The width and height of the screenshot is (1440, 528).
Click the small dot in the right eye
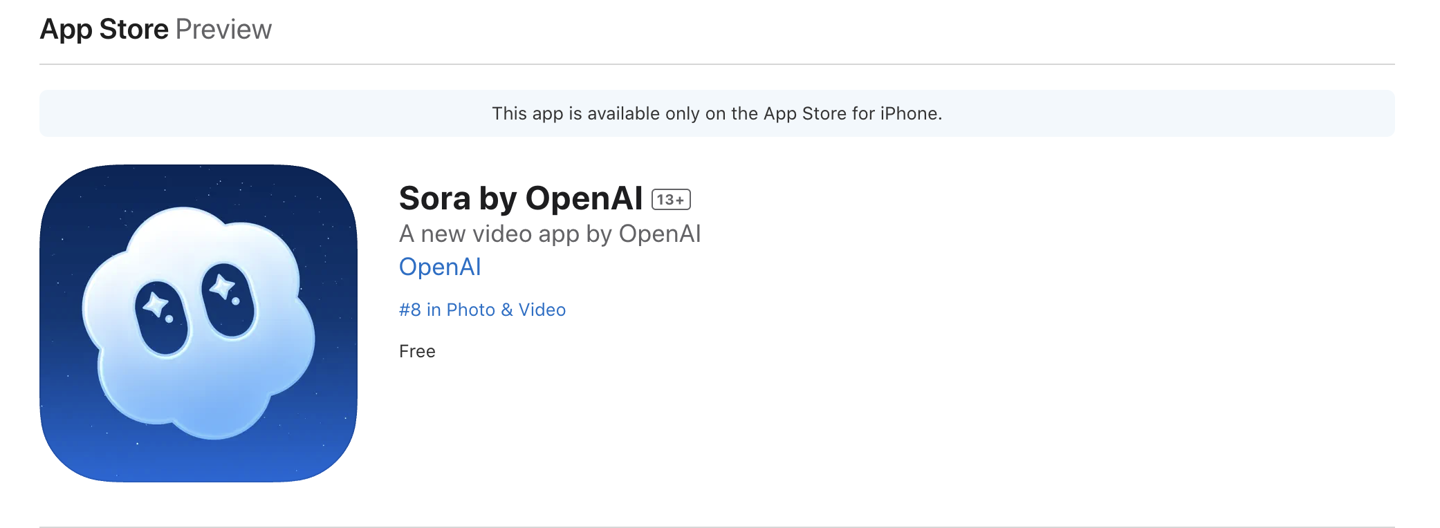pos(236,301)
